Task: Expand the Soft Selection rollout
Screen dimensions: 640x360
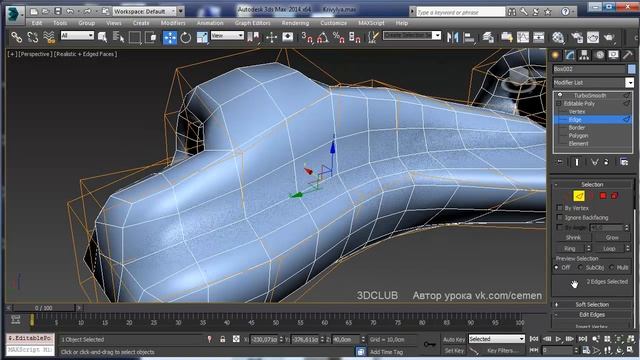Action: [x=592, y=304]
